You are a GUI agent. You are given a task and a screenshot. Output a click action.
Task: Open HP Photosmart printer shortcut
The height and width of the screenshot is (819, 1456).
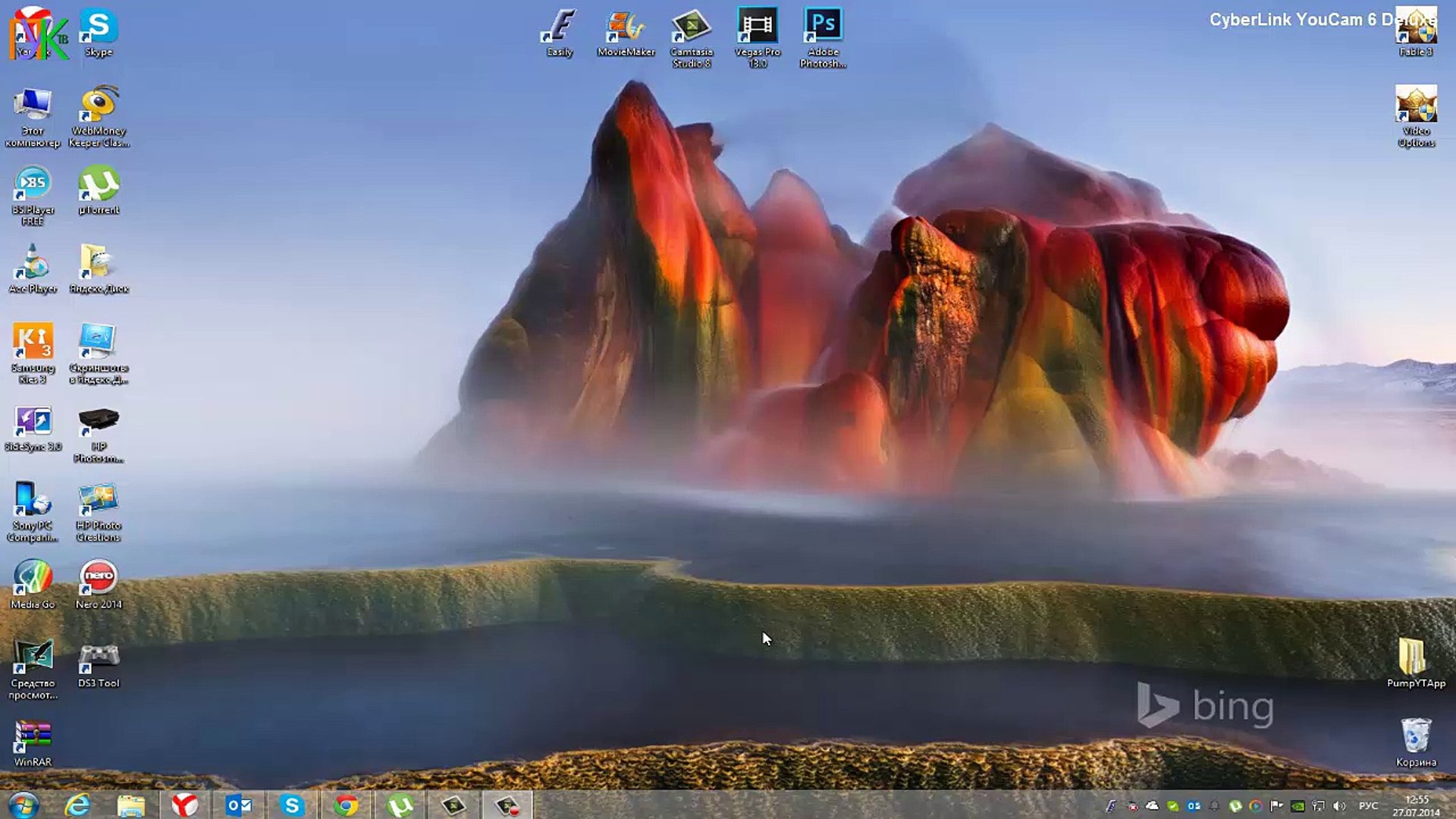[99, 434]
